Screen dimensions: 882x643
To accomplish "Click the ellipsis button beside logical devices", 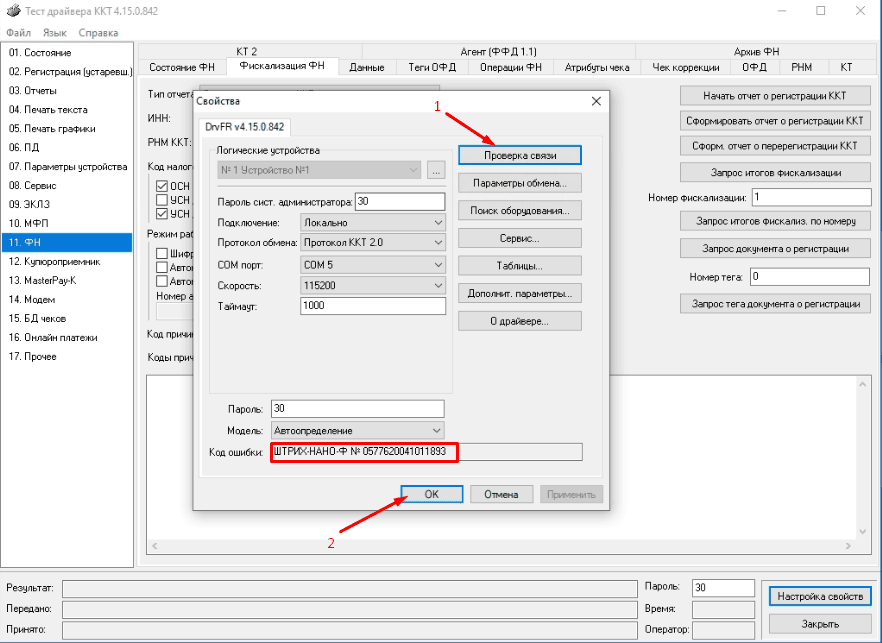I will click(435, 170).
